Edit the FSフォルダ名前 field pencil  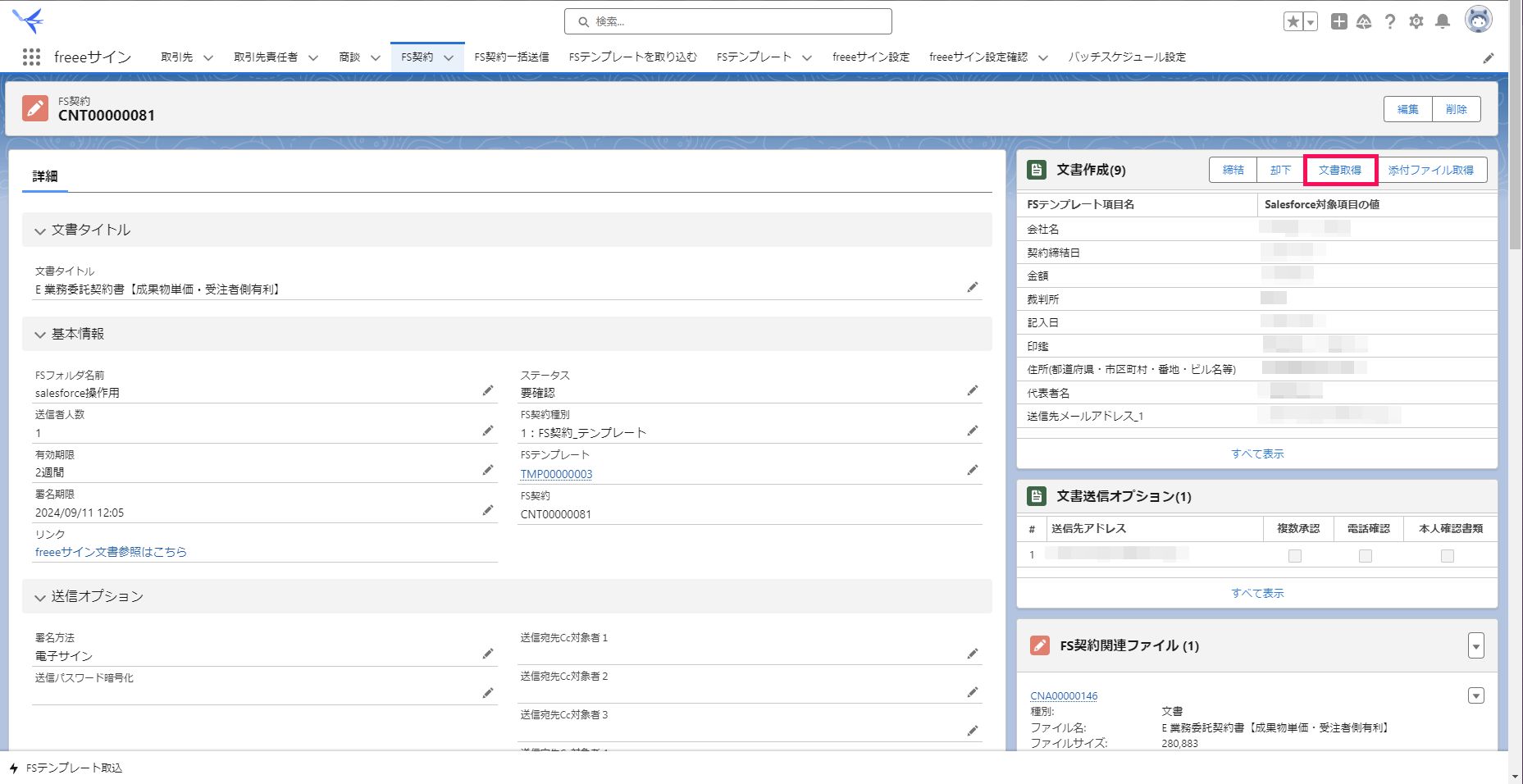point(488,390)
